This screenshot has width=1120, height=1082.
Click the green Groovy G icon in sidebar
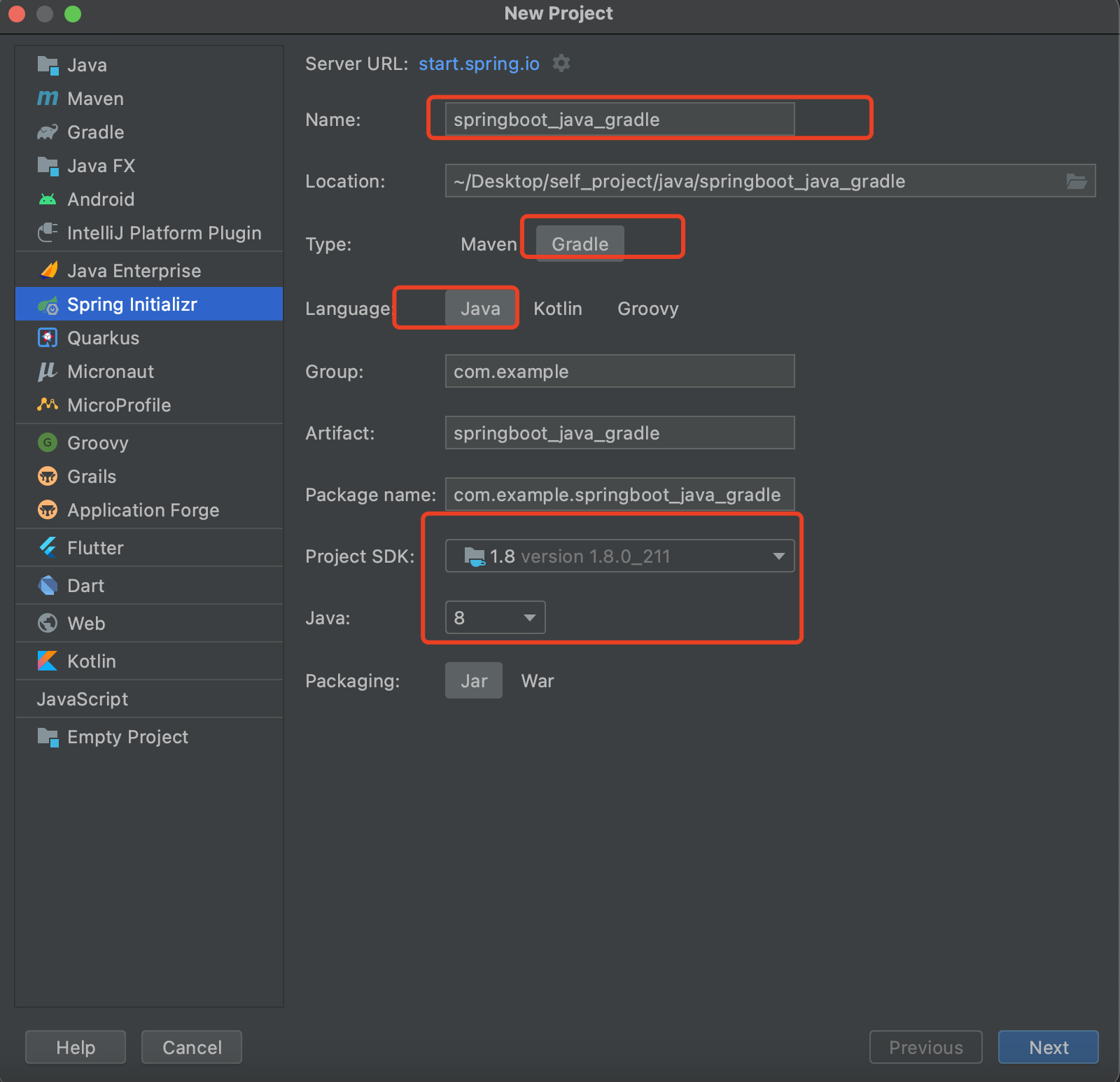pyautogui.click(x=48, y=442)
